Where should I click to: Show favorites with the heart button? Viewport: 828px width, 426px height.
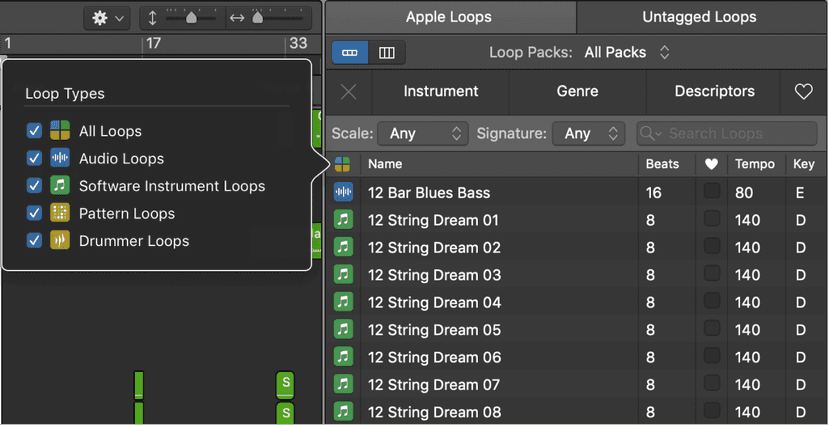804,92
